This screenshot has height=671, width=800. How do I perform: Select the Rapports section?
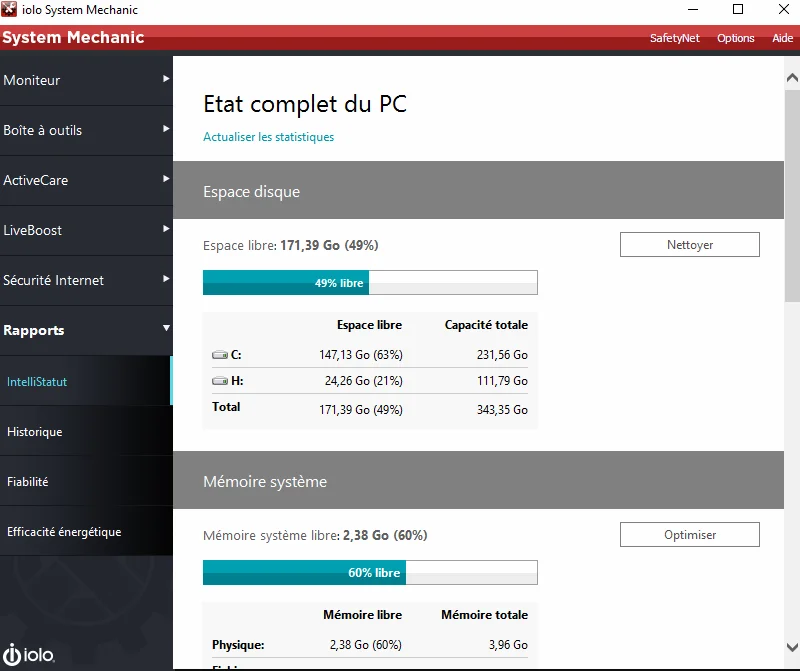pos(86,331)
